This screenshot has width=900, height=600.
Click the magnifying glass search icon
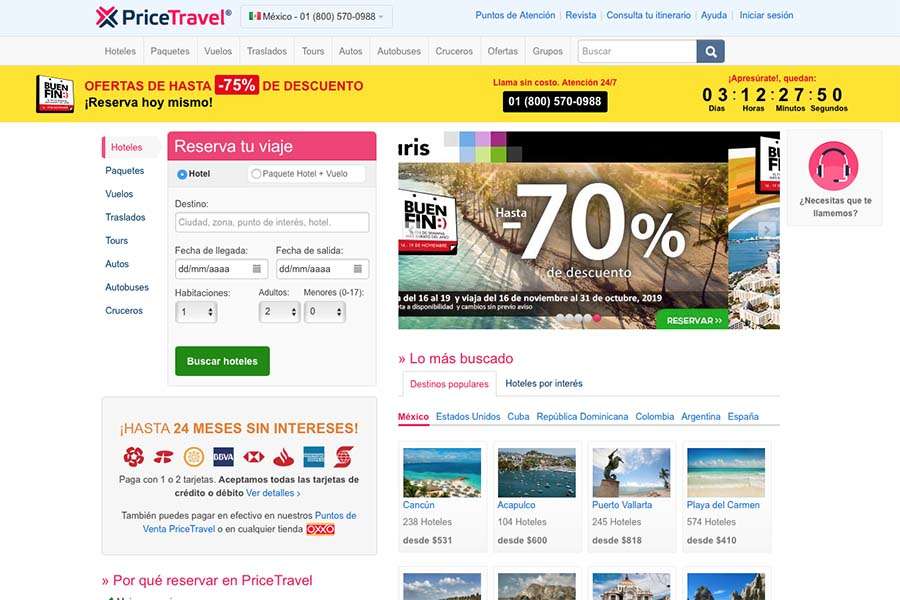coord(711,52)
